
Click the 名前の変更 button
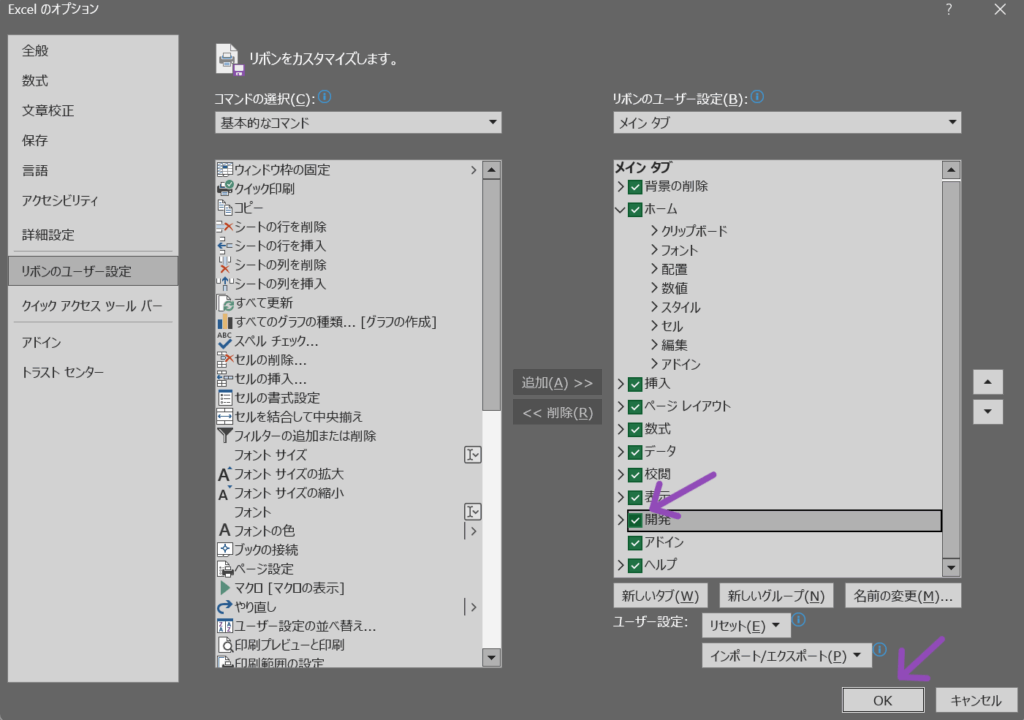tap(903, 596)
